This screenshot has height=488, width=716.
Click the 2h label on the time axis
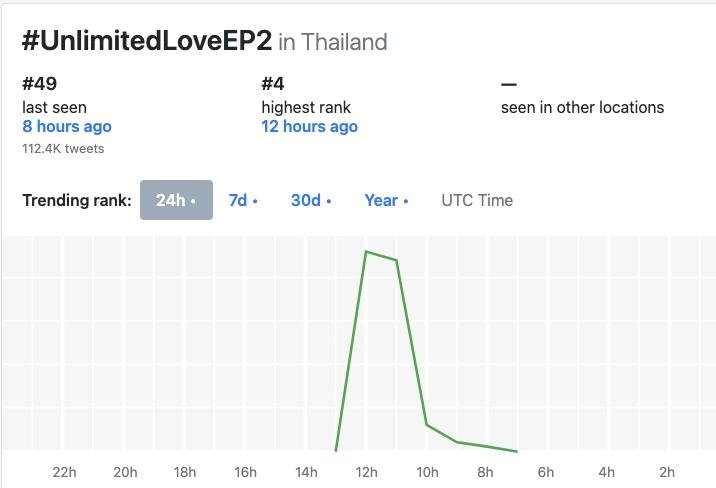point(667,472)
